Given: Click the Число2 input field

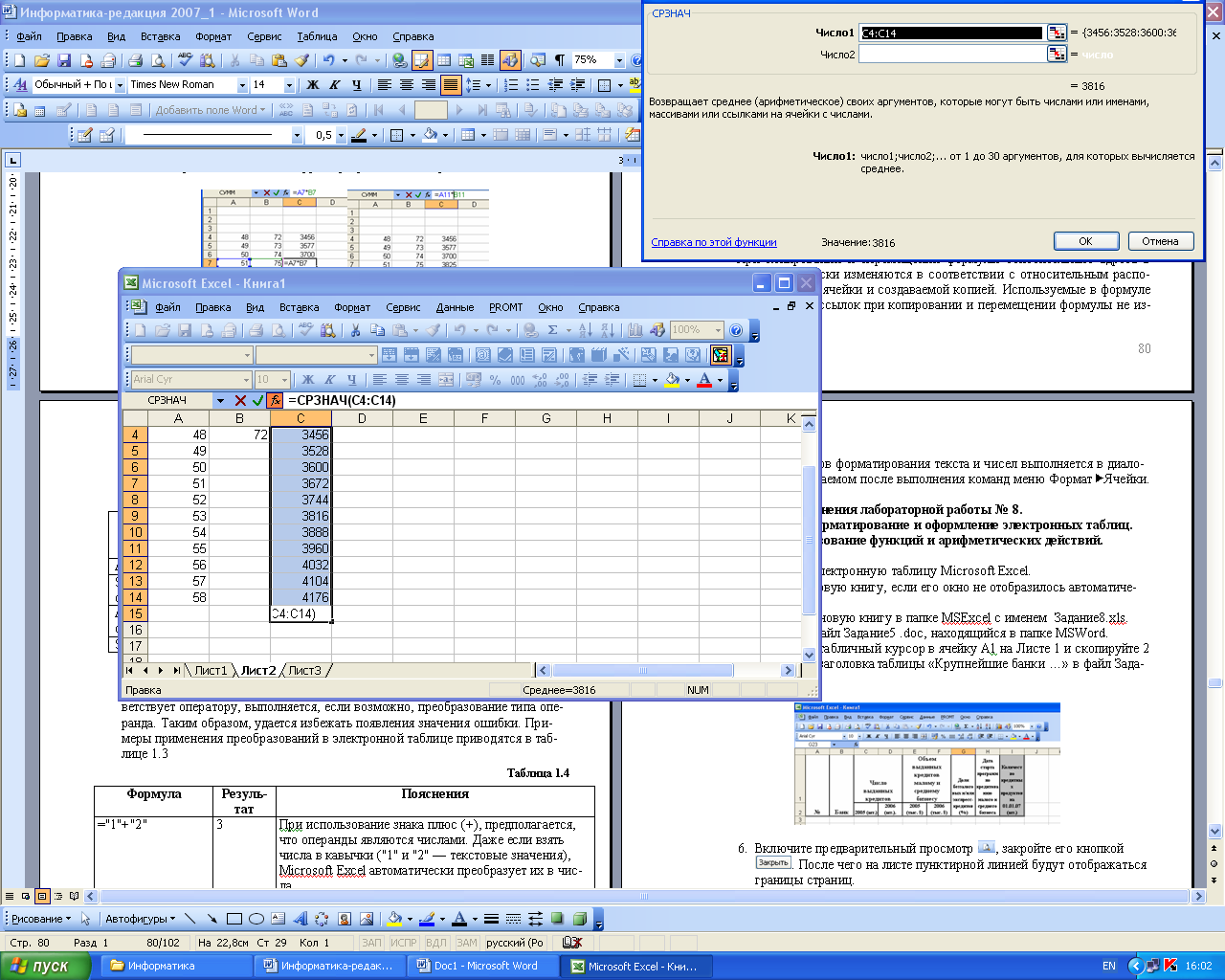Looking at the screenshot, I should [x=951, y=55].
